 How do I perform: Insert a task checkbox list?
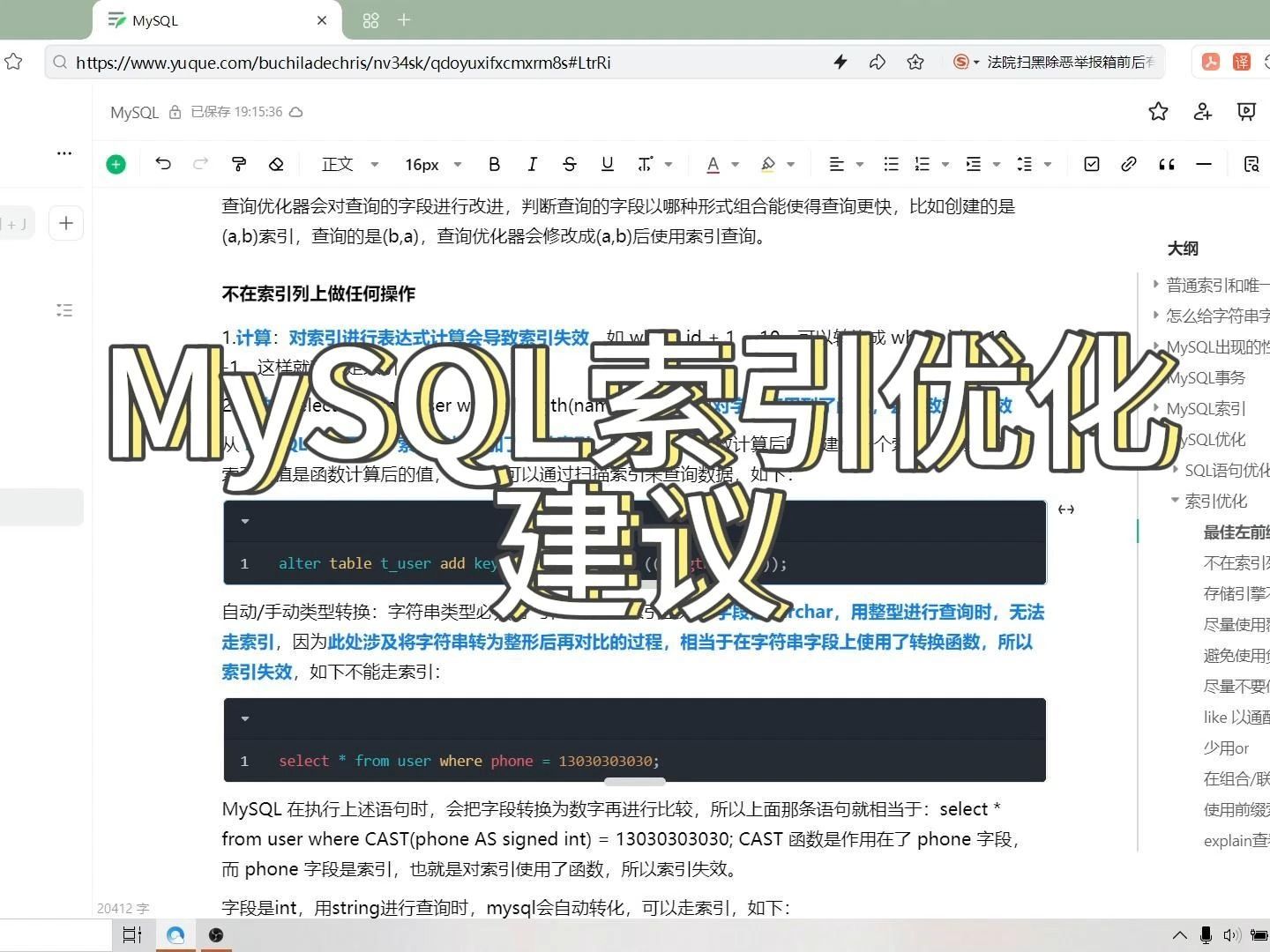click(x=1092, y=164)
